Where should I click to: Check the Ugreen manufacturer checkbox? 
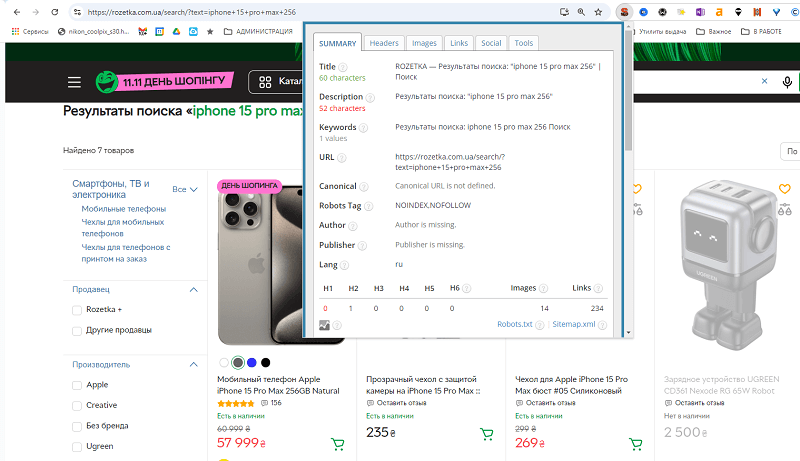77,447
